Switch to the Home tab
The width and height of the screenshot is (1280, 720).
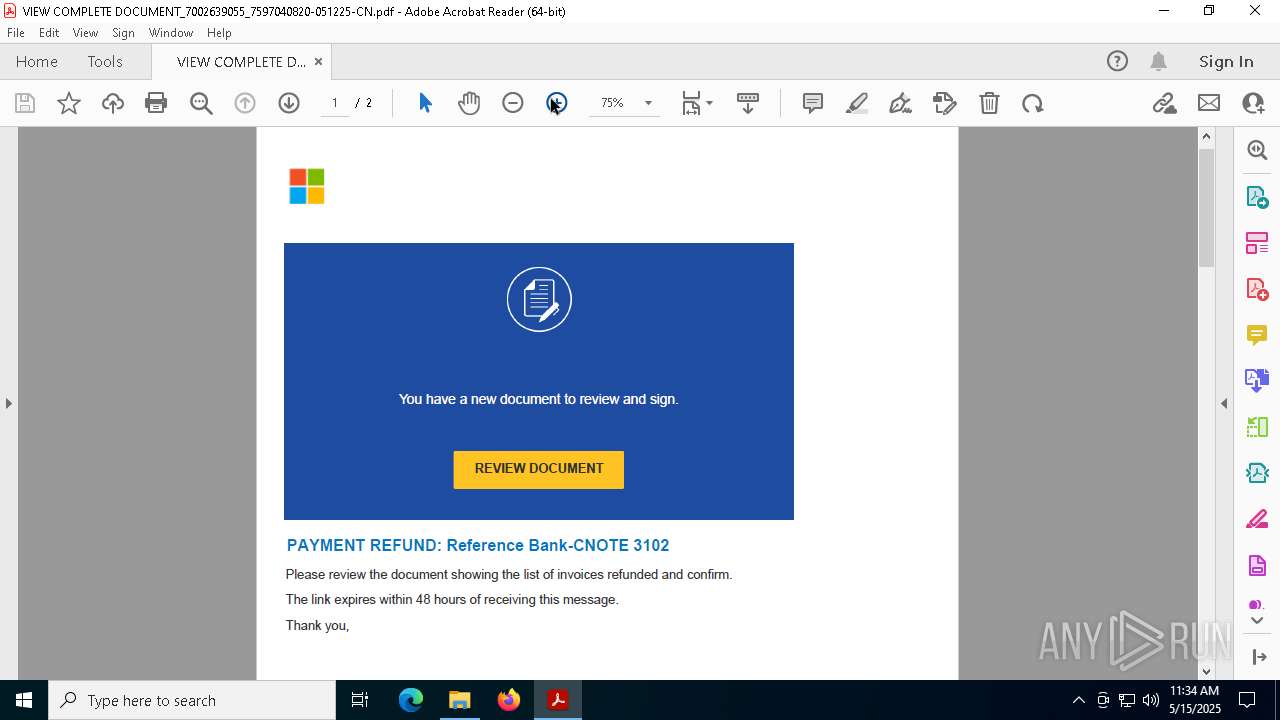(37, 61)
